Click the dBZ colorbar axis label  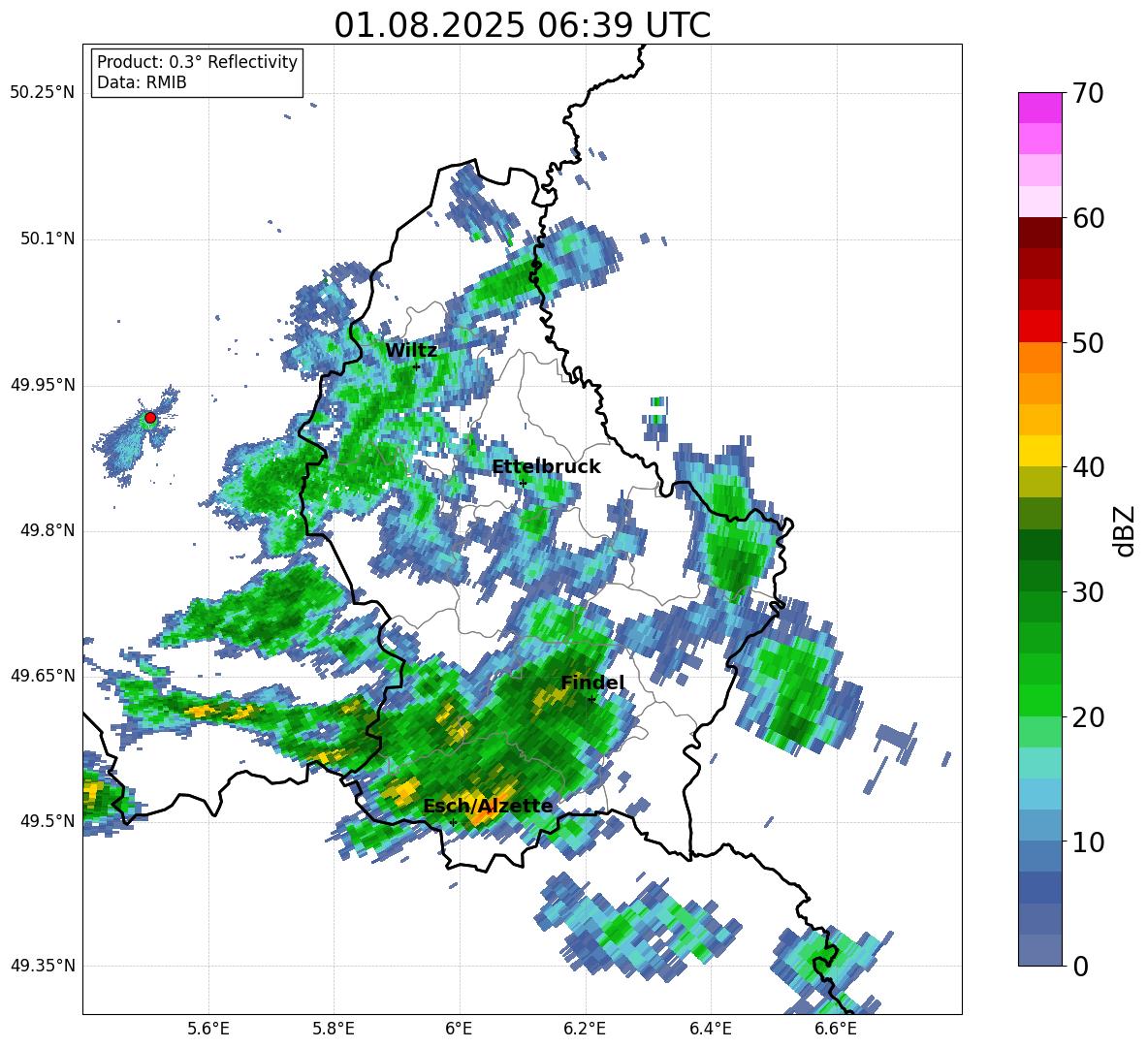coord(1125,530)
